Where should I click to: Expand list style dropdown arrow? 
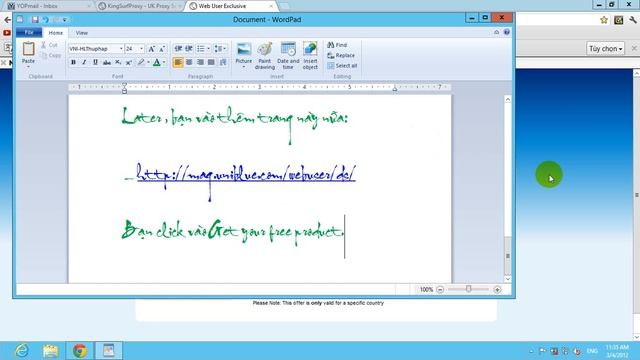[208, 49]
